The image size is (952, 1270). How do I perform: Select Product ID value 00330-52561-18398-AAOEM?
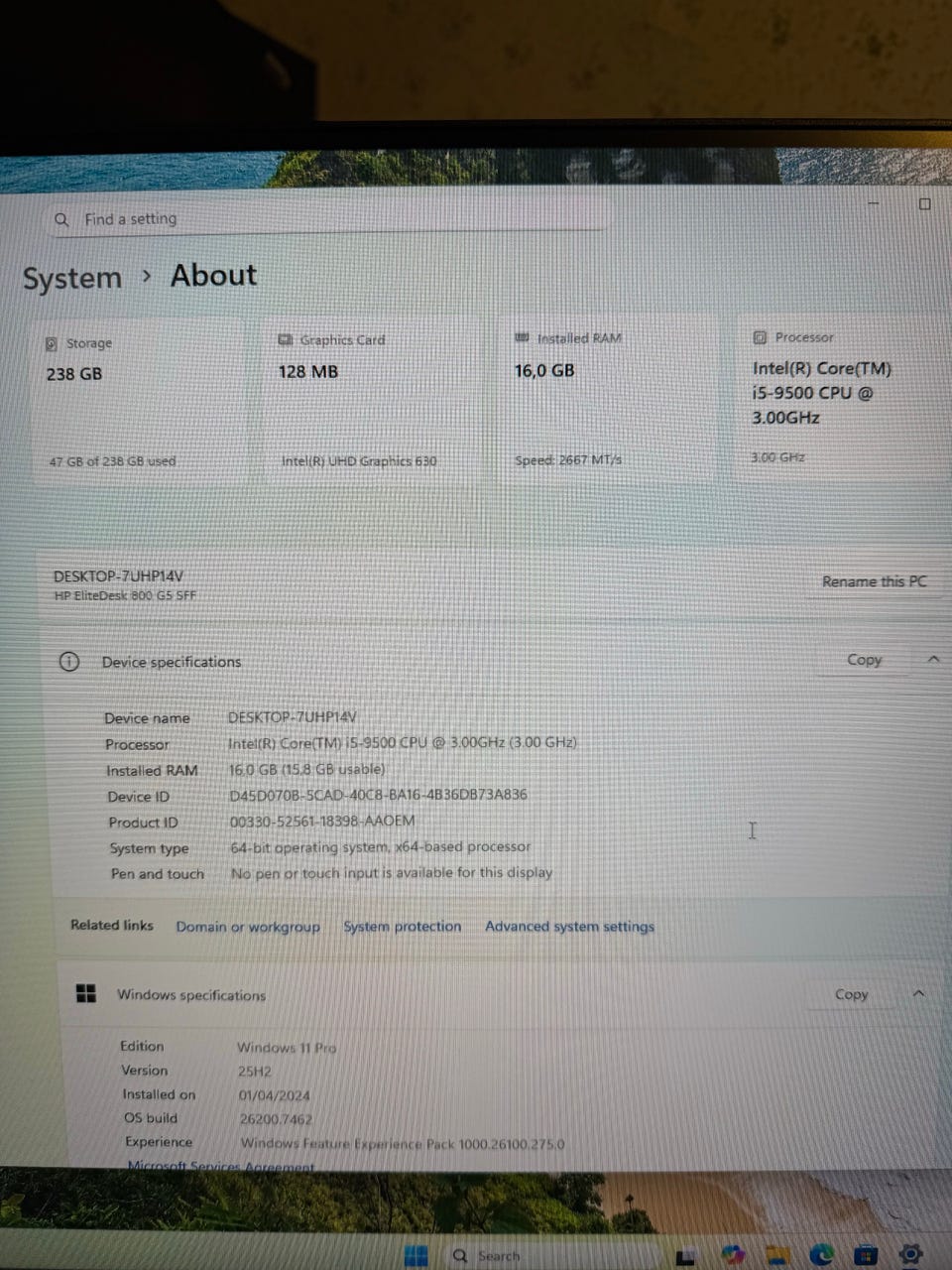[x=321, y=822]
